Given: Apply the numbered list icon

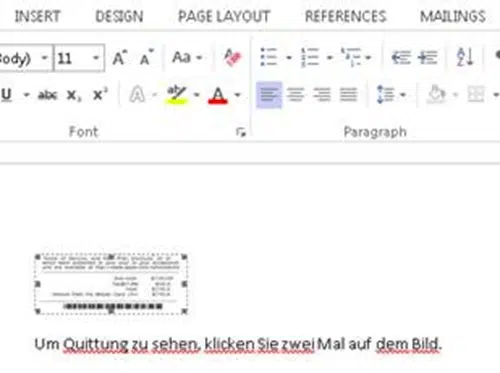Looking at the screenshot, I should coord(310,57).
